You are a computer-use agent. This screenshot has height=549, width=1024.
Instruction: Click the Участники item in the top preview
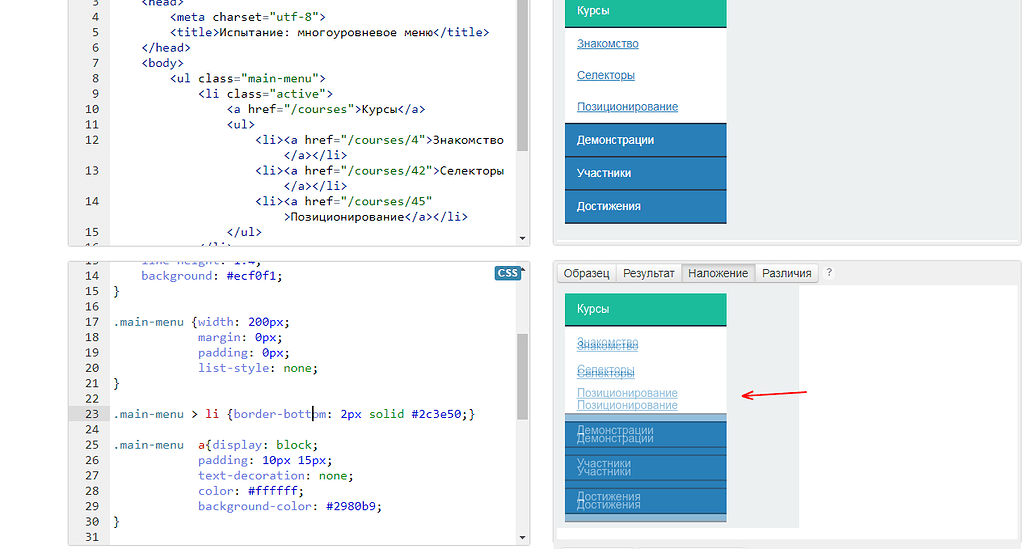[645, 173]
